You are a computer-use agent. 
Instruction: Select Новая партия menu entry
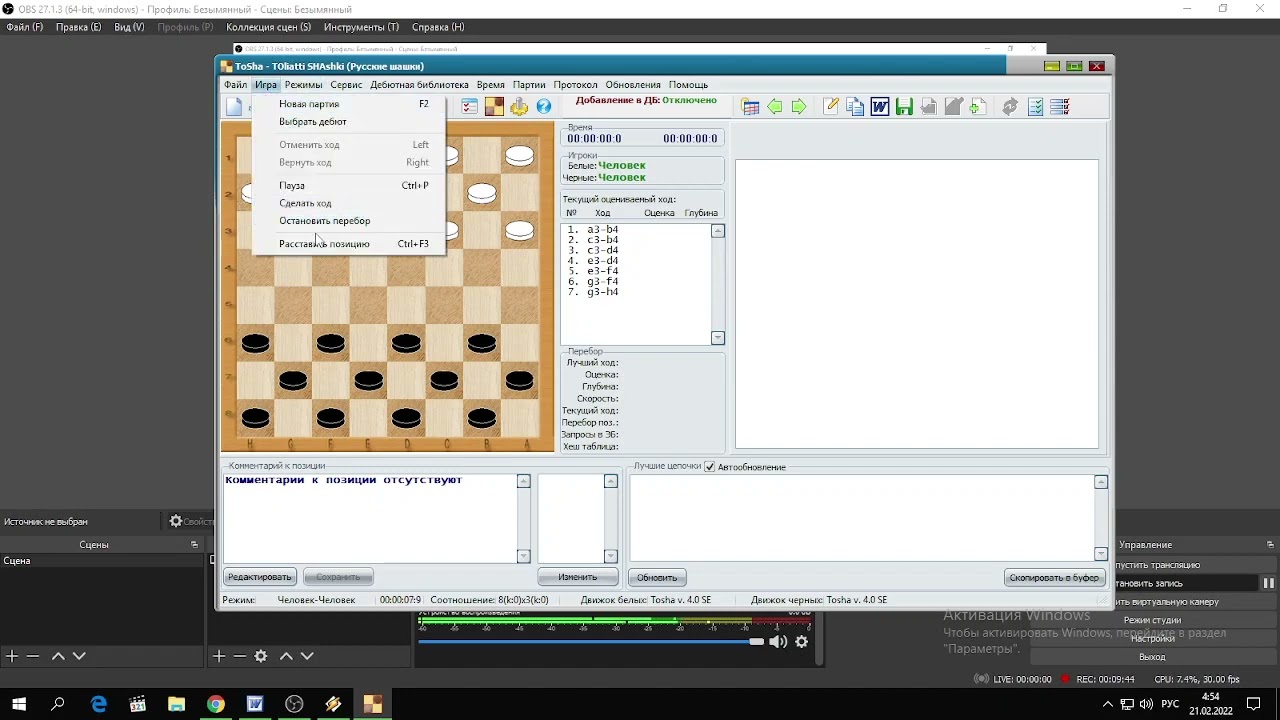click(x=348, y=104)
